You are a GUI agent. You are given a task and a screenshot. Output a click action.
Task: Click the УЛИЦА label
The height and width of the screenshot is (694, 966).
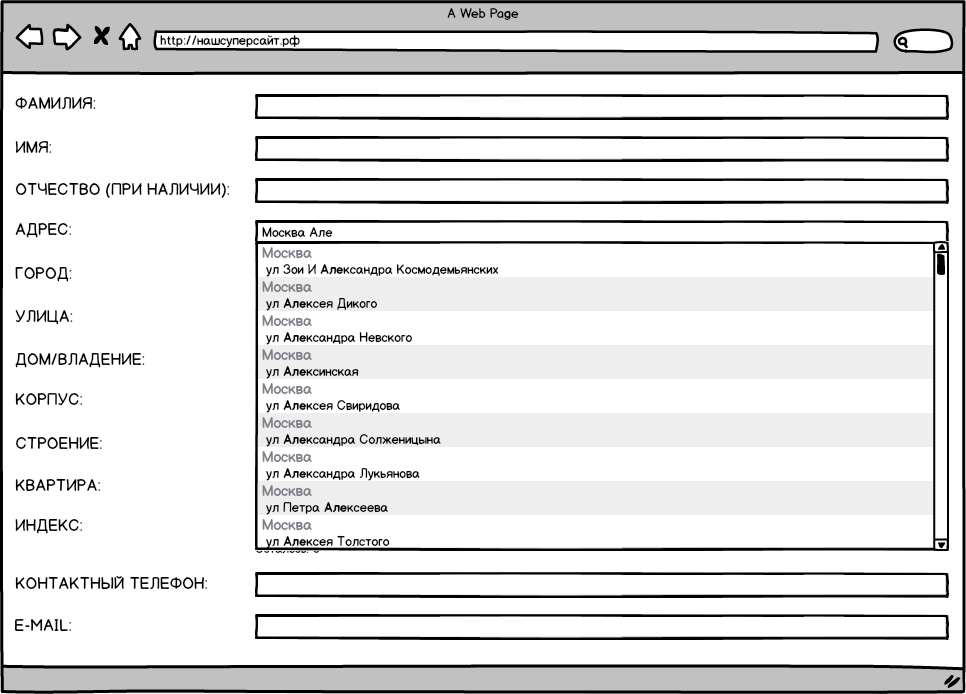point(44,317)
